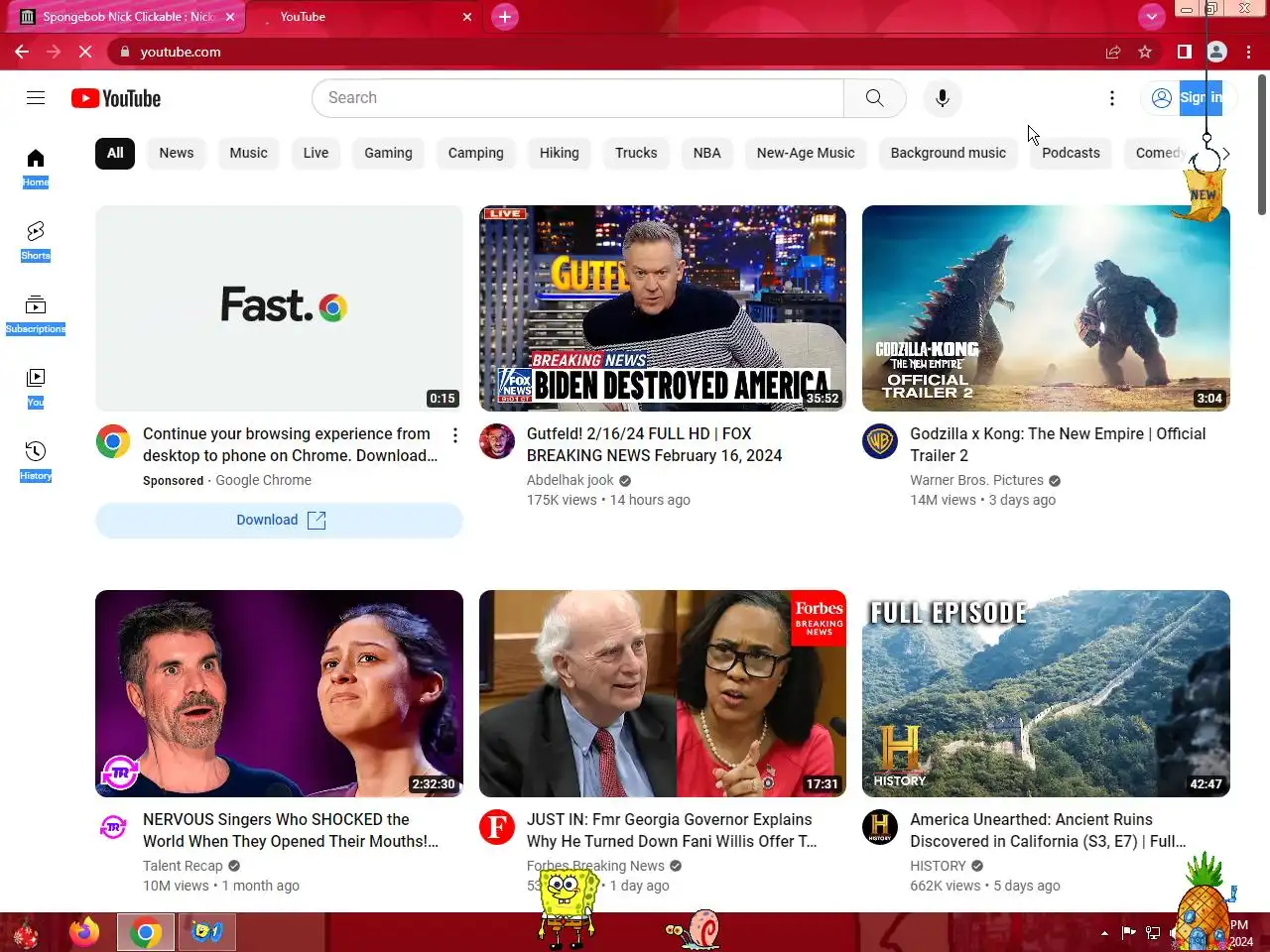Select the Trucks filter chip
1270x952 pixels.
click(x=636, y=153)
